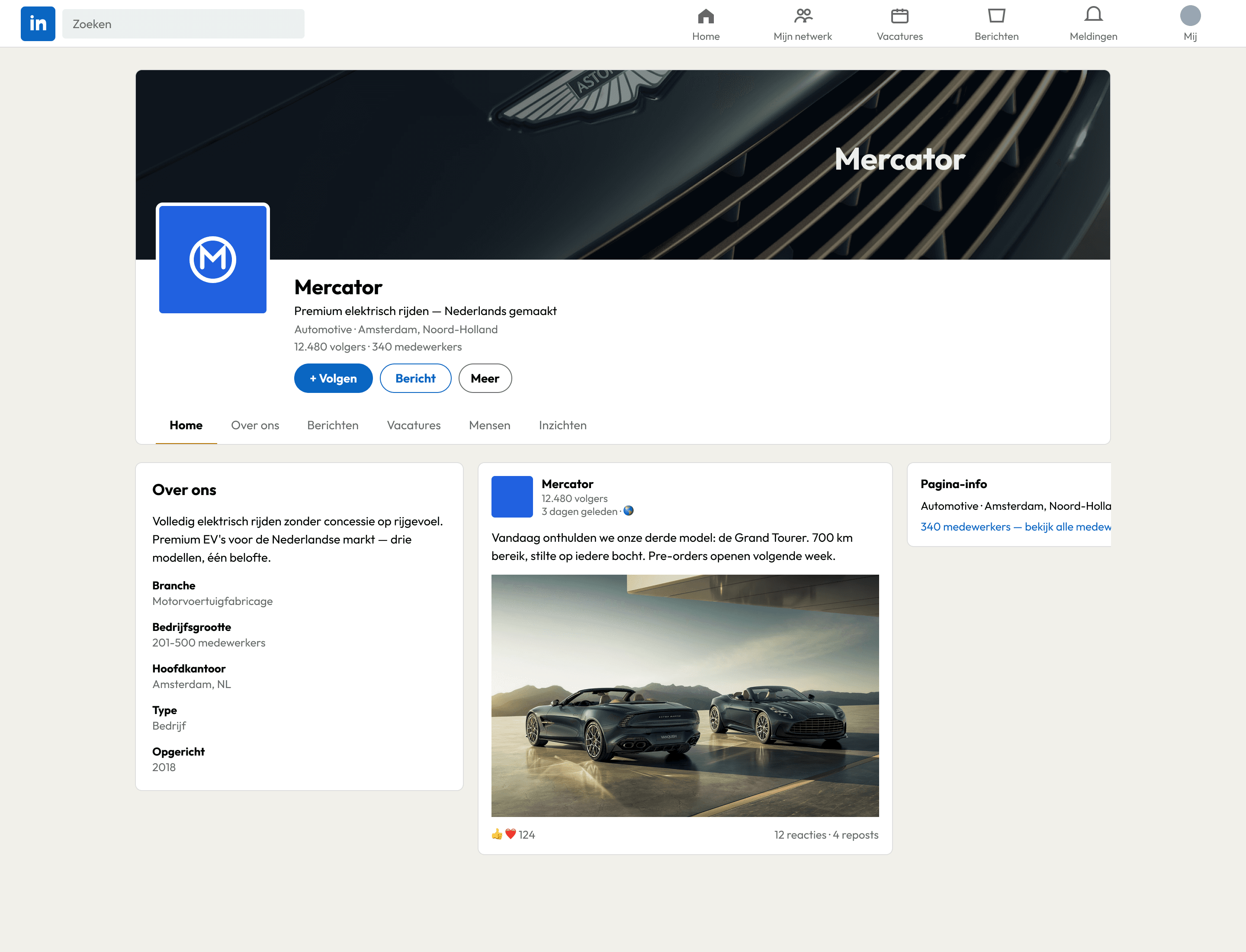Click the '12.480 volgers · 340 medewerkers' line
1246x952 pixels.
378,347
